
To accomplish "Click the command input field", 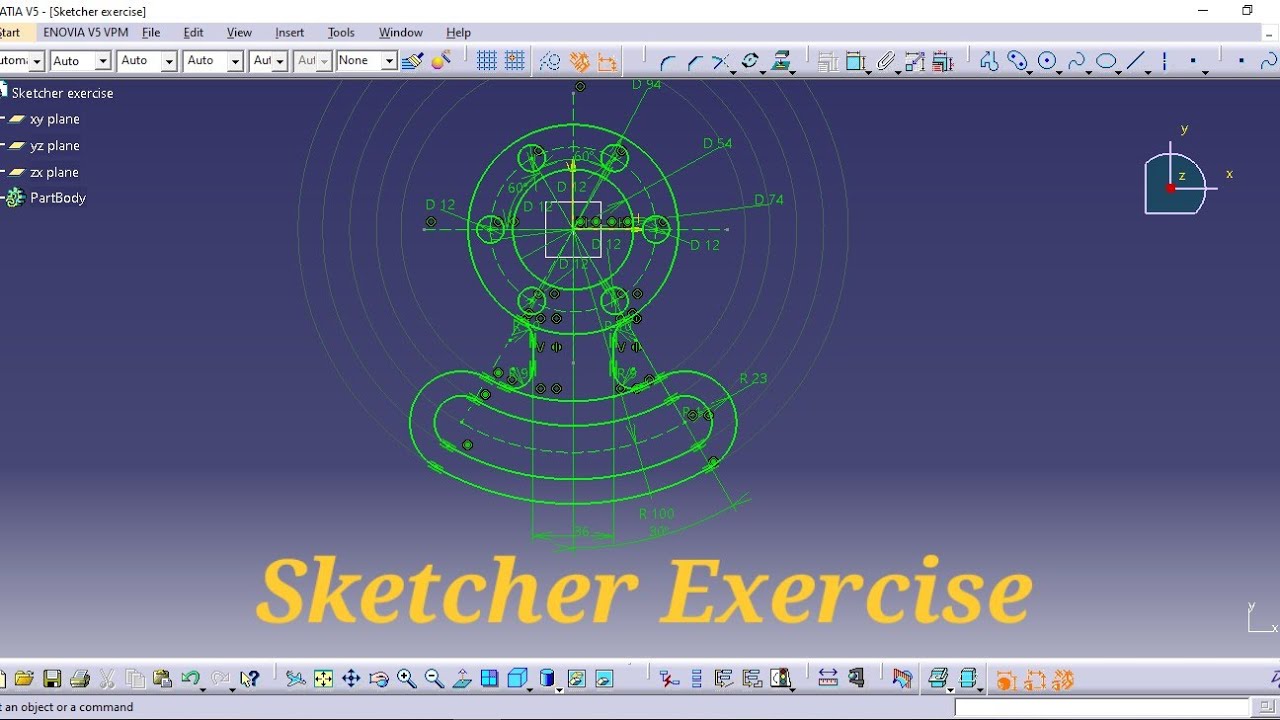I will click(x=1101, y=707).
